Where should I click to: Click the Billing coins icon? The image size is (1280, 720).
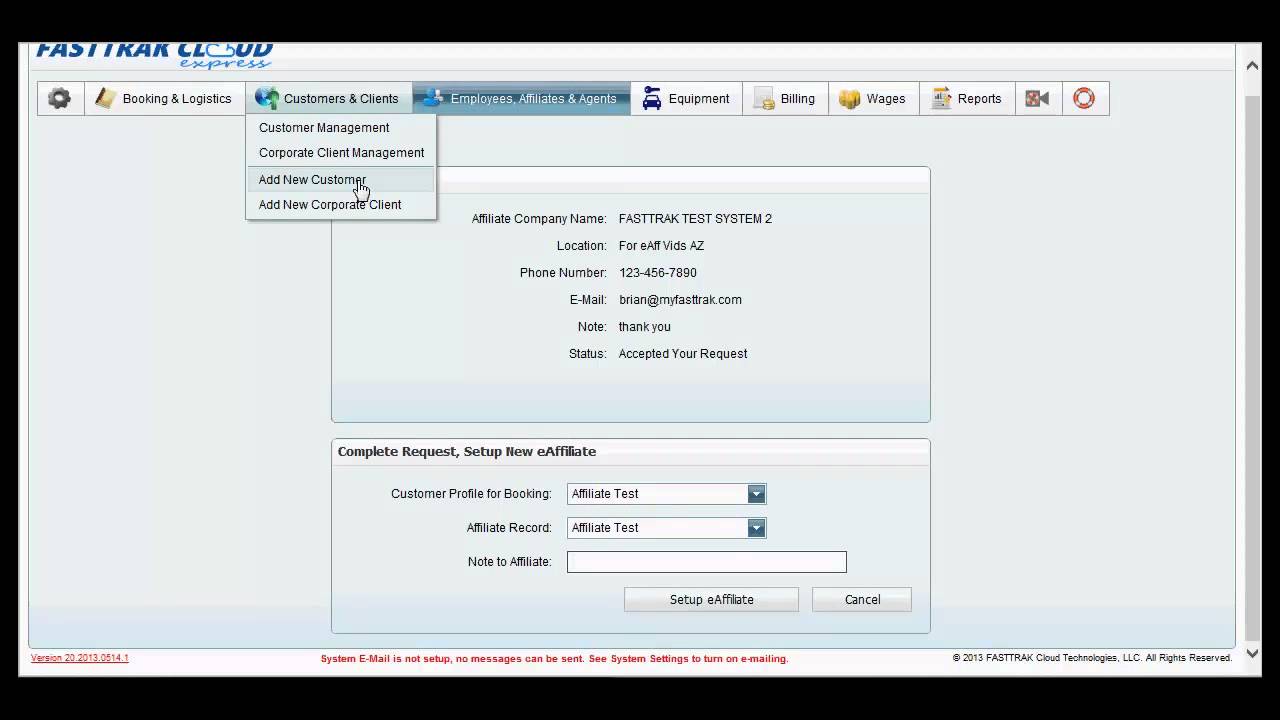click(x=765, y=98)
